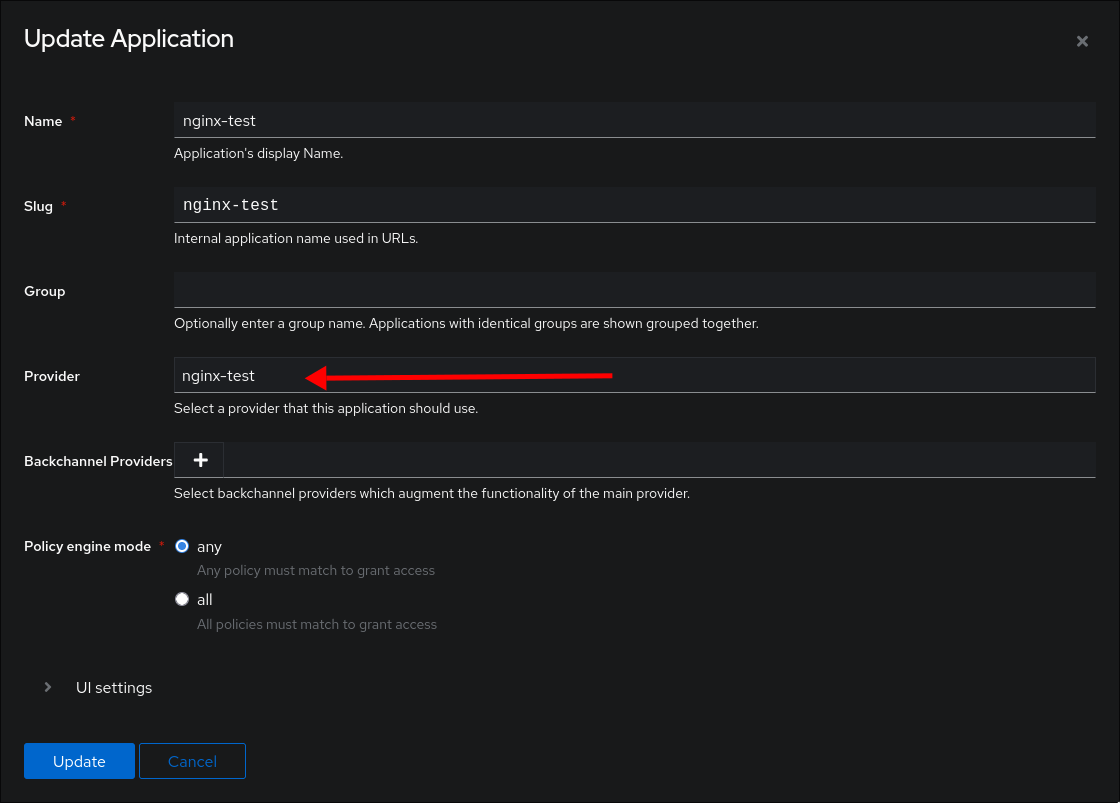Viewport: 1120px width, 803px height.
Task: Click 'Select a provider that this application' hint
Action: (326, 409)
